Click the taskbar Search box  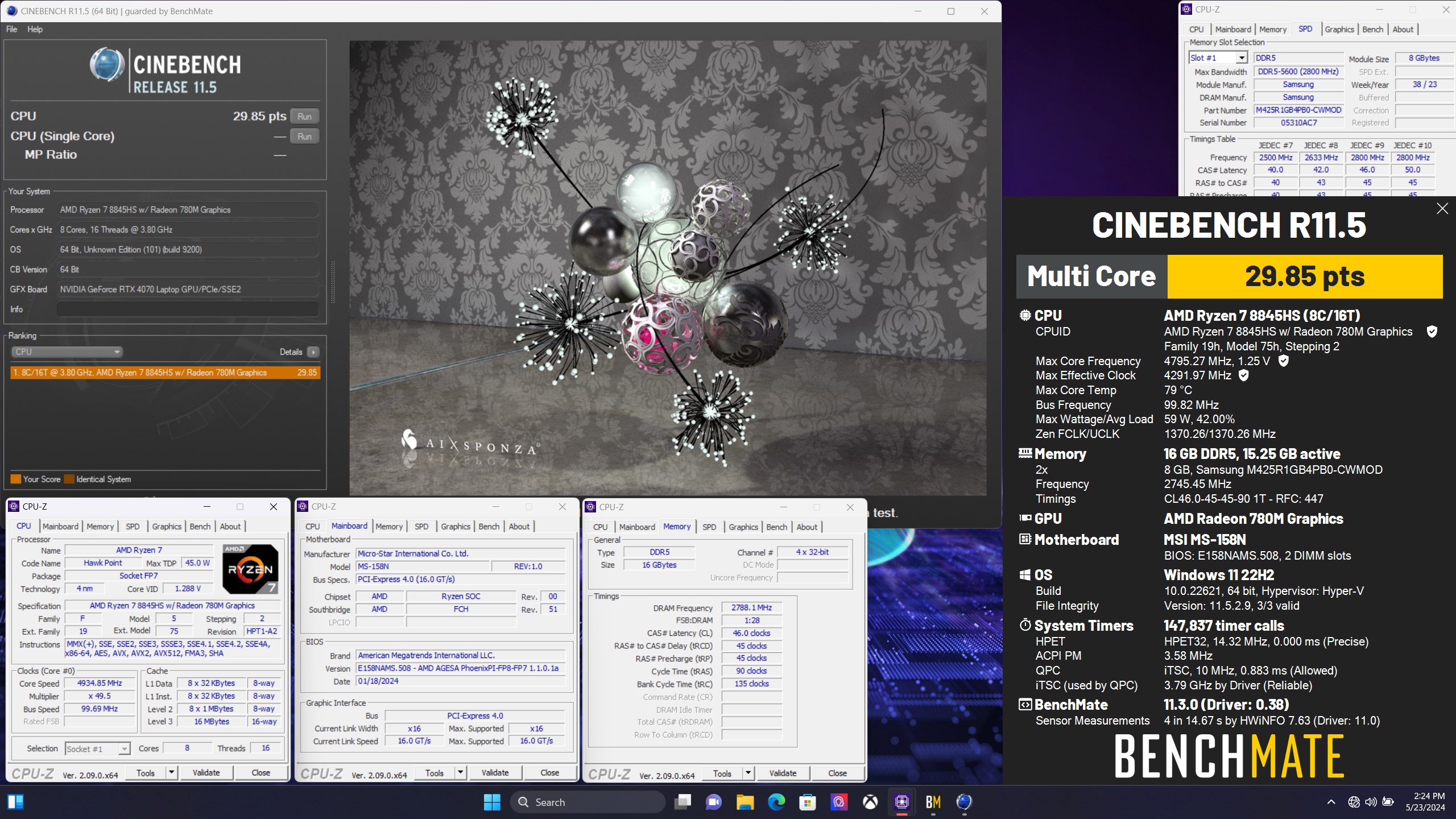pos(588,802)
